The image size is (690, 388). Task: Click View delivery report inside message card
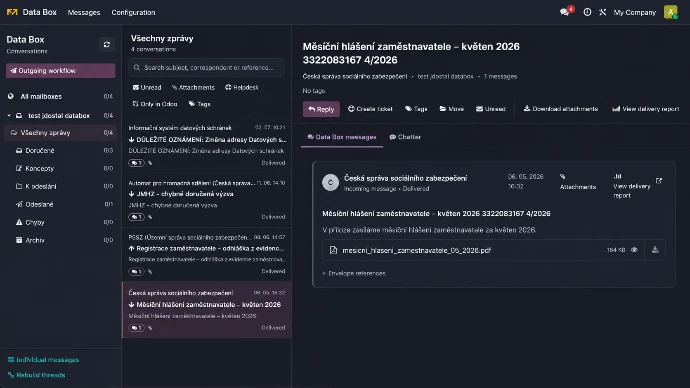(631, 186)
